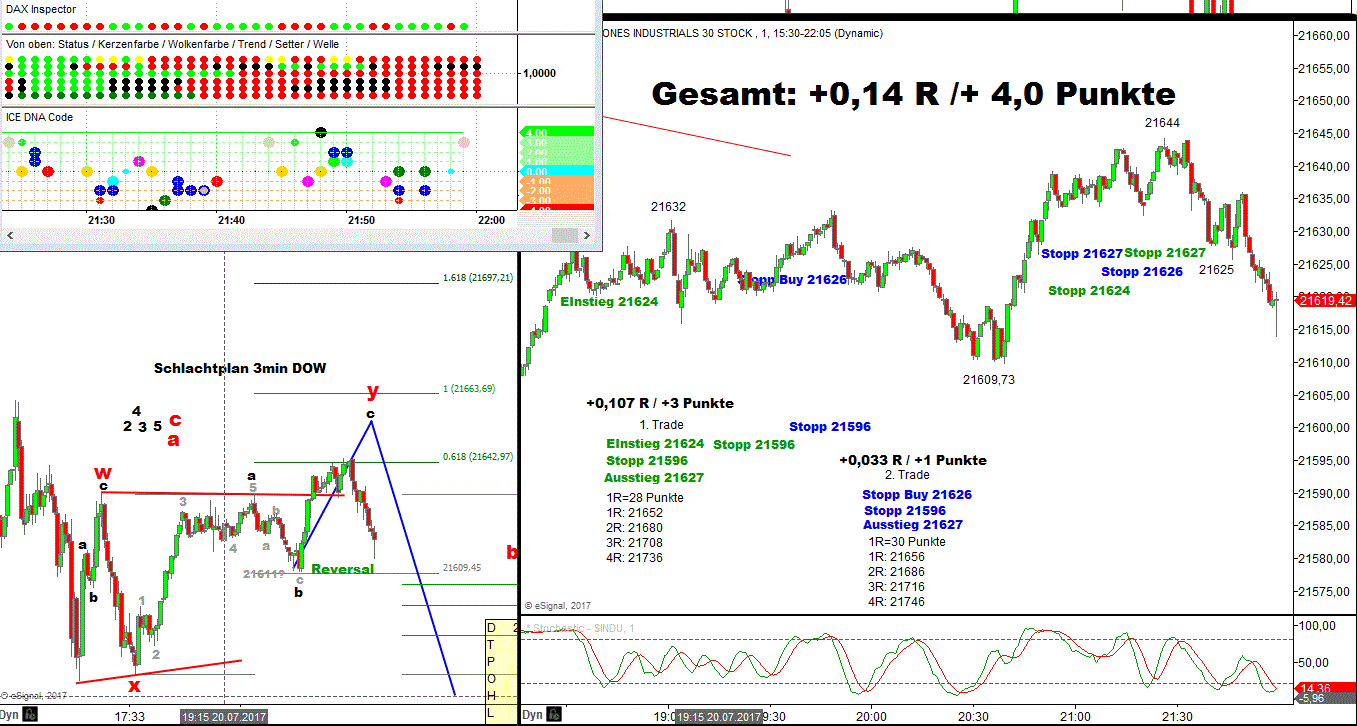Click the lock icon beside left chart's Dyn

31,715
